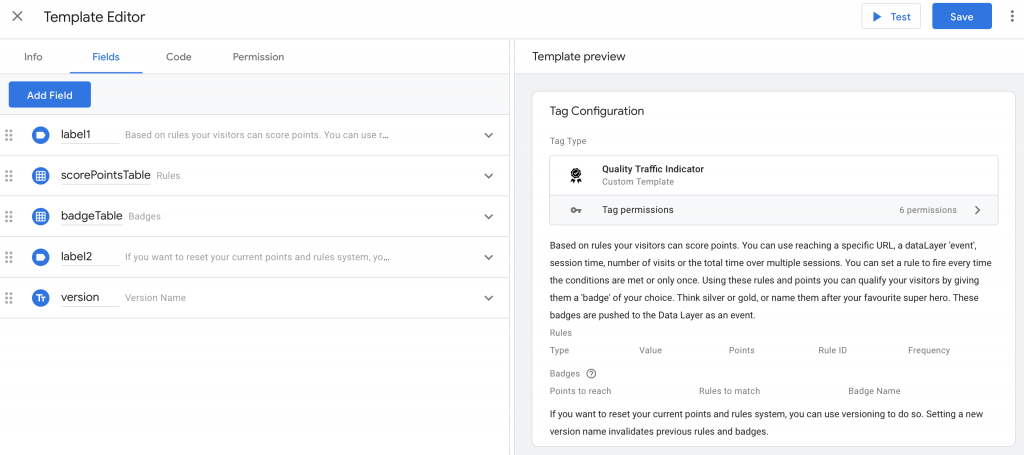Click the text input icon for version

pos(40,298)
